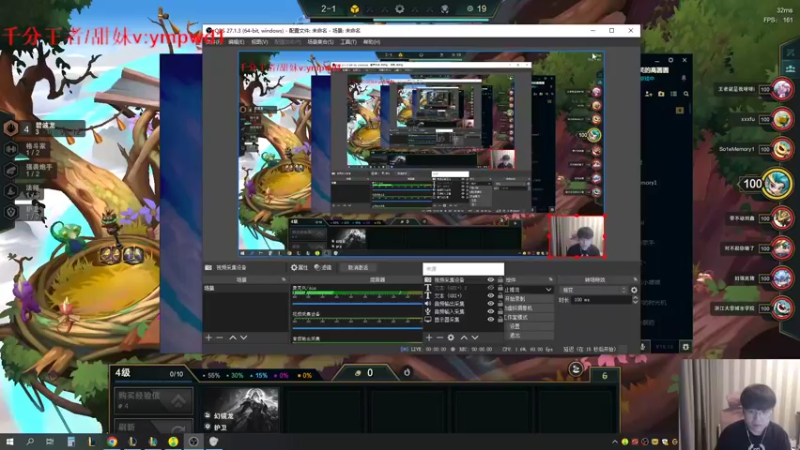Toggle visibility of second 文本 (GDI+) source
This screenshot has height=450, width=800.
[491, 295]
